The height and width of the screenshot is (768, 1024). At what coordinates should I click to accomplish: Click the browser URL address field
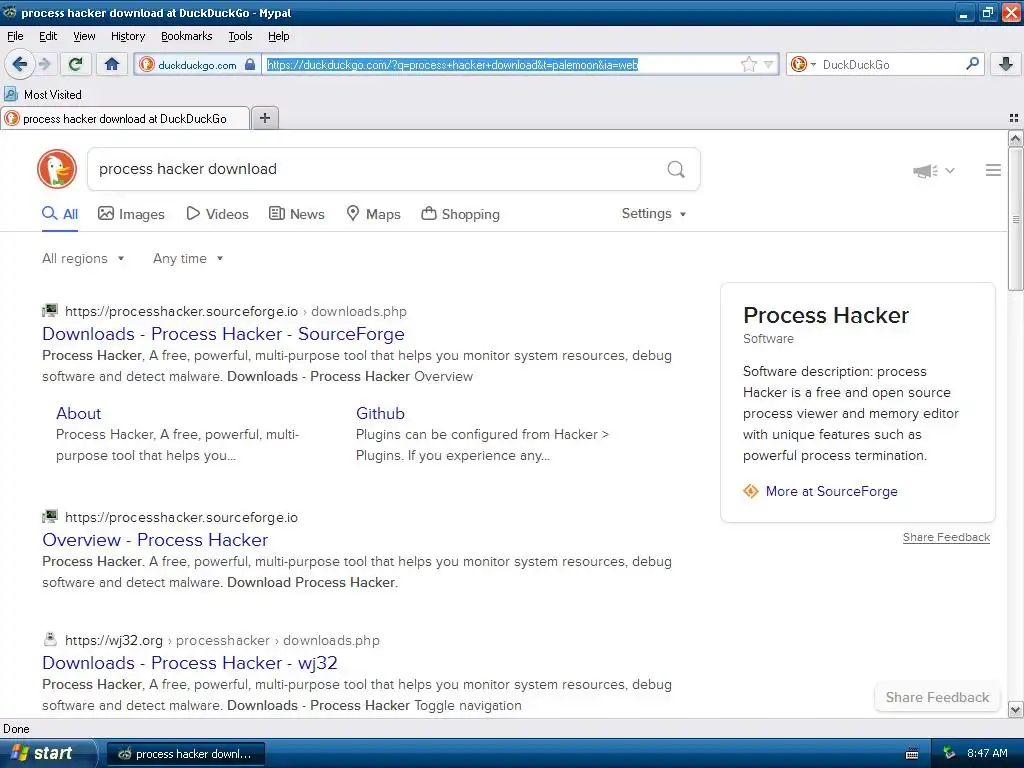coord(500,65)
